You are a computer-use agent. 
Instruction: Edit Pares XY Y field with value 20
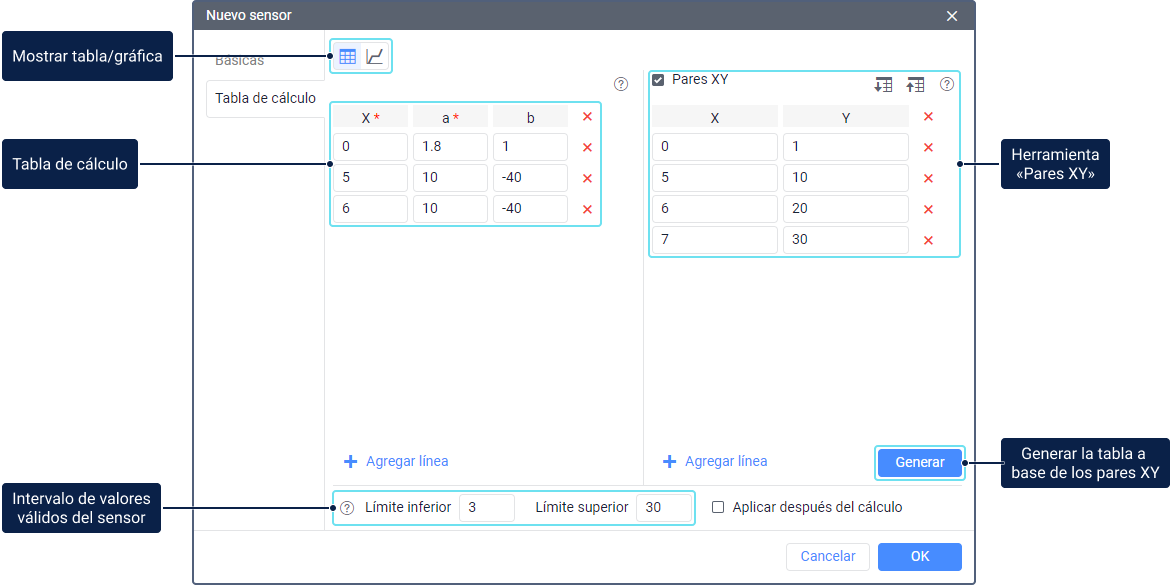(845, 209)
